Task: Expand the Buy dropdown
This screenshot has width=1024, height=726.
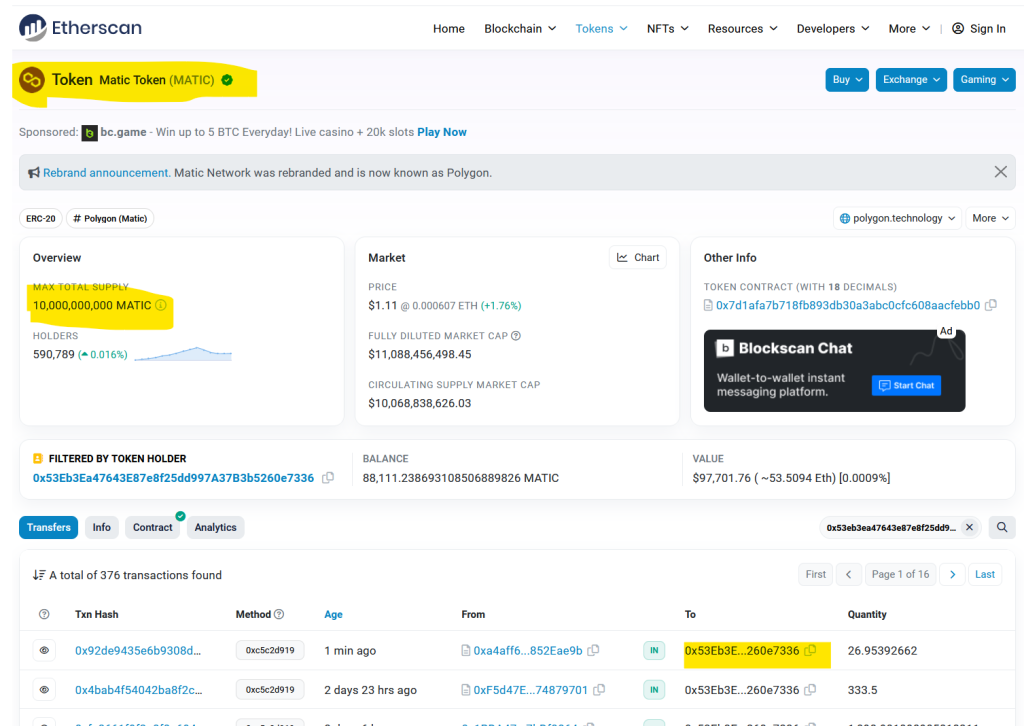Action: pos(847,80)
